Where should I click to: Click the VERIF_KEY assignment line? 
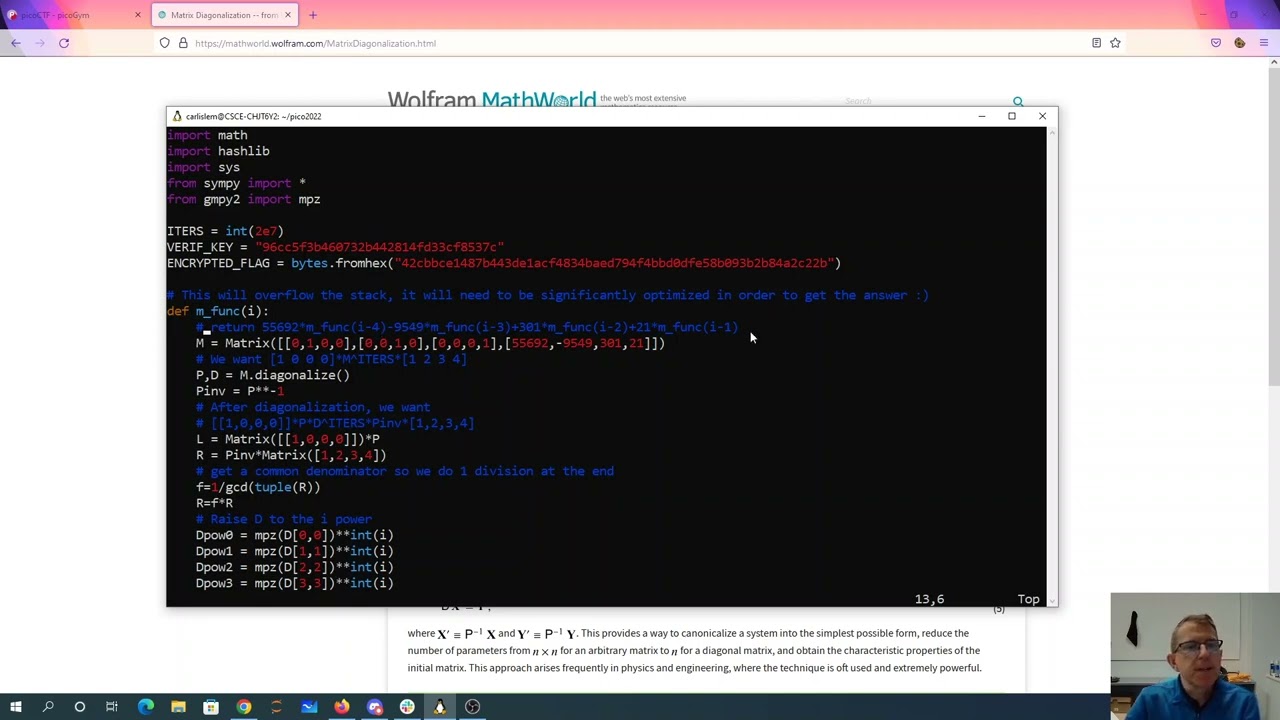click(x=336, y=247)
